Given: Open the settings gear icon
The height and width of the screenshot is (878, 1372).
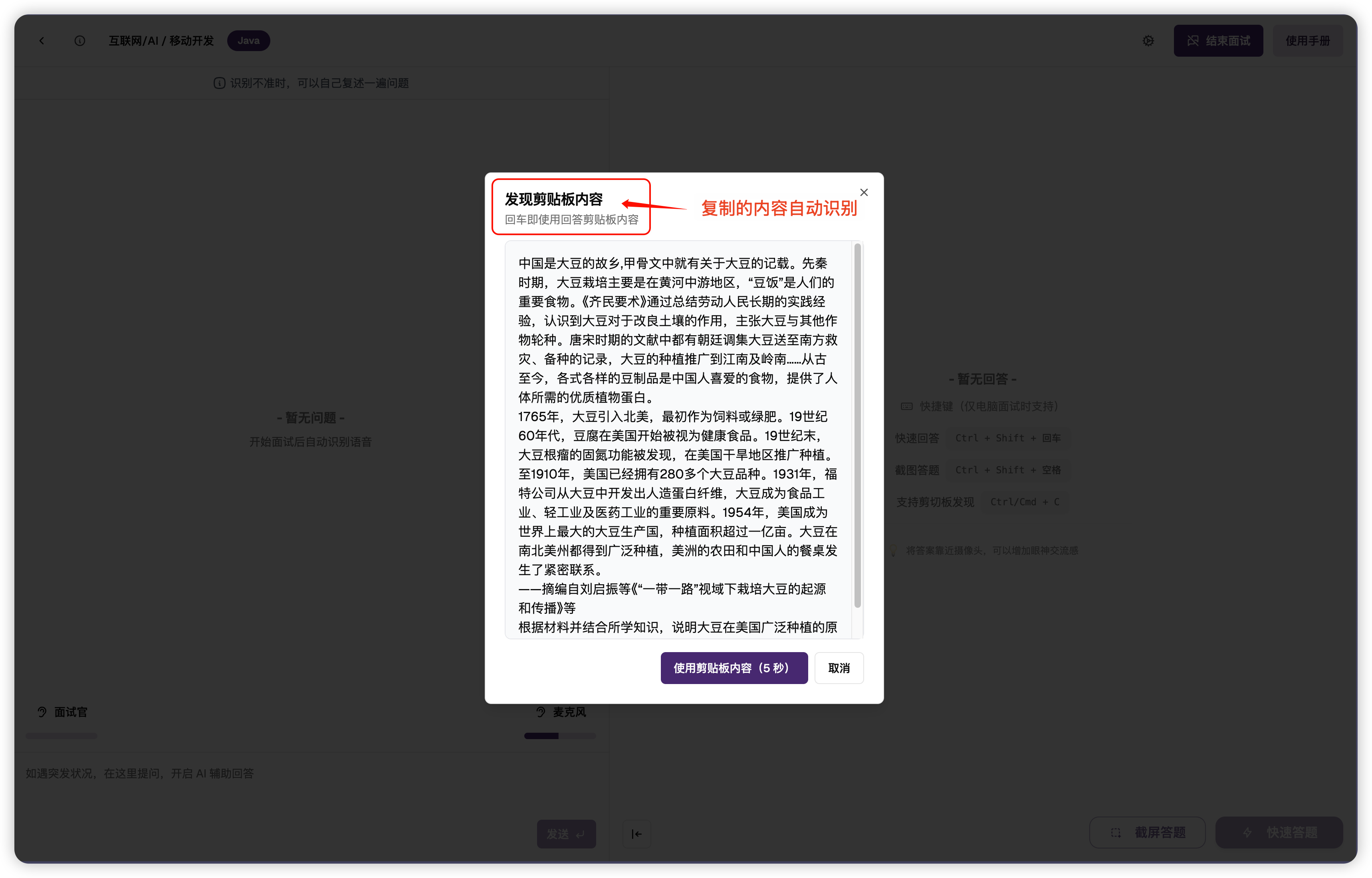Looking at the screenshot, I should 1148,40.
